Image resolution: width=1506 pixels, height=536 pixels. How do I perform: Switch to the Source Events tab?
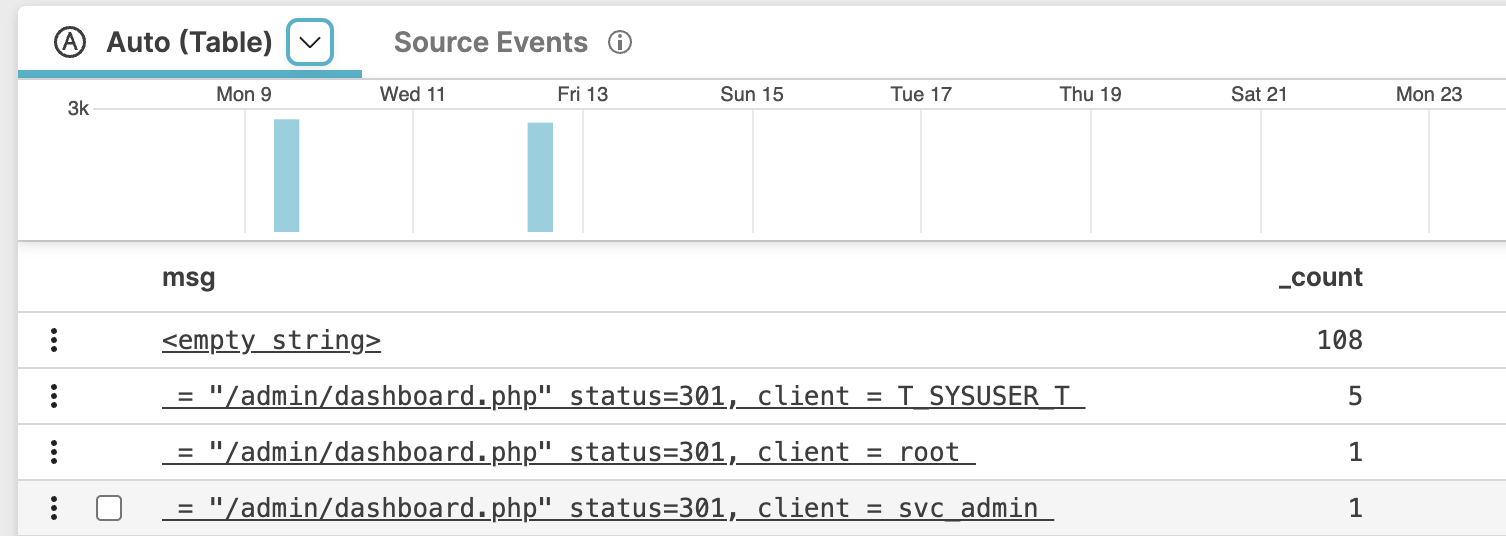490,43
